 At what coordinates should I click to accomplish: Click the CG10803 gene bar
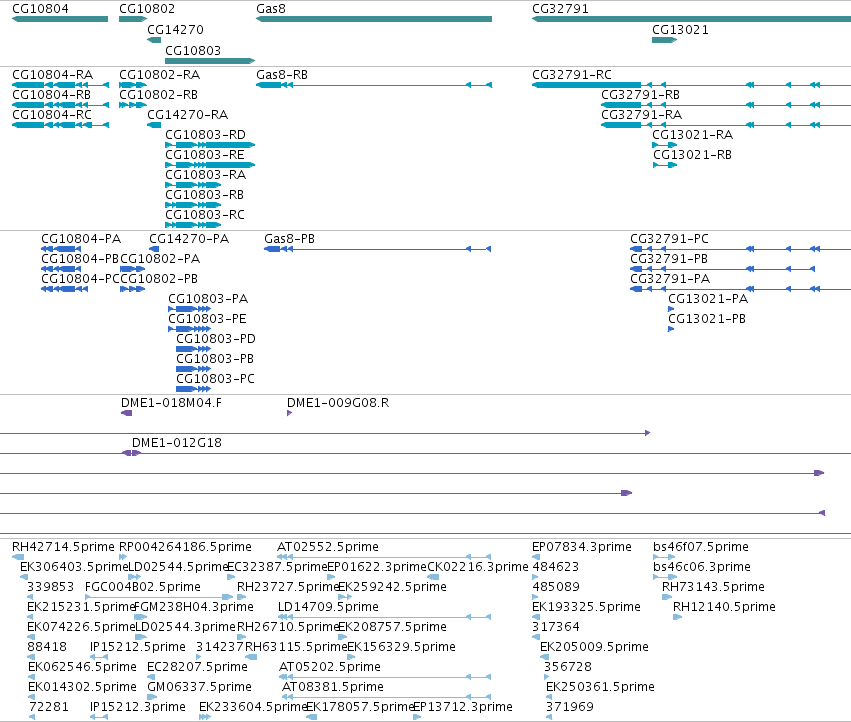210,61
